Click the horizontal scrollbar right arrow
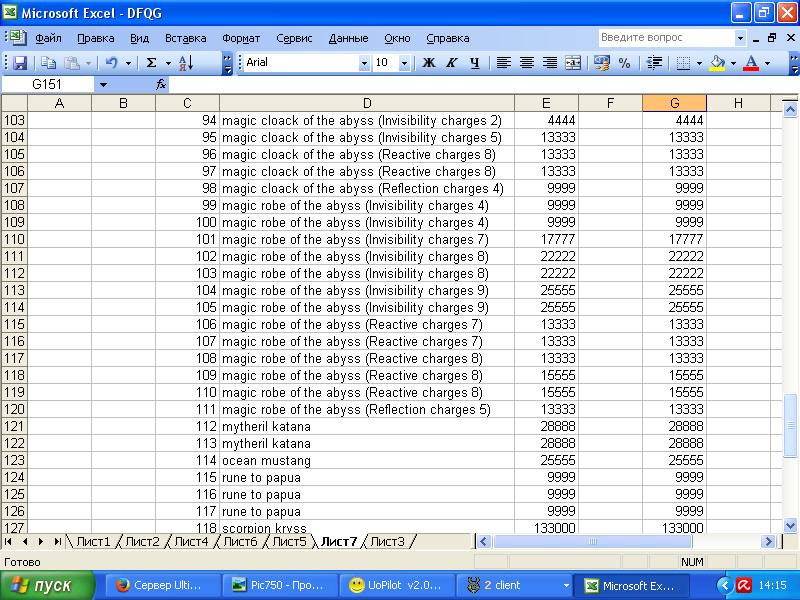The height and width of the screenshot is (600, 800). [767, 541]
